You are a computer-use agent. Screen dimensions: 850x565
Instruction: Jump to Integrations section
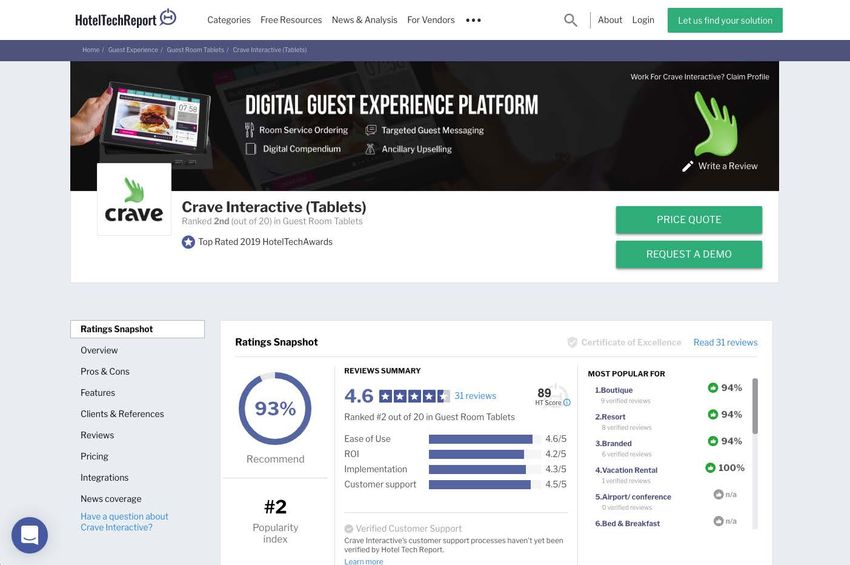pyautogui.click(x=104, y=477)
